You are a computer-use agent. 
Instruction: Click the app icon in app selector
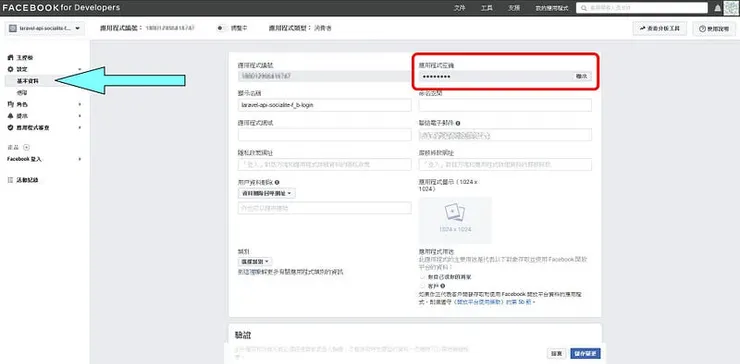13,28
